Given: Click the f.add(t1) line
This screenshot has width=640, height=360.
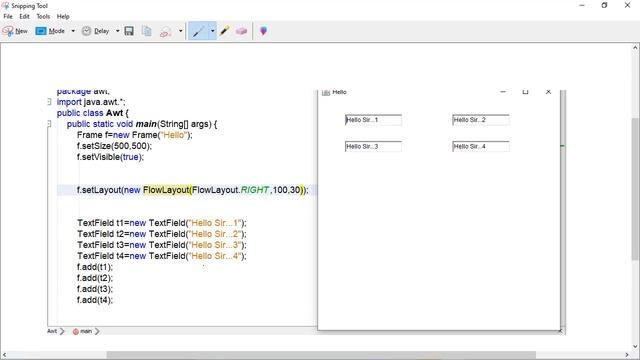Looking at the screenshot, I should coord(95,267).
